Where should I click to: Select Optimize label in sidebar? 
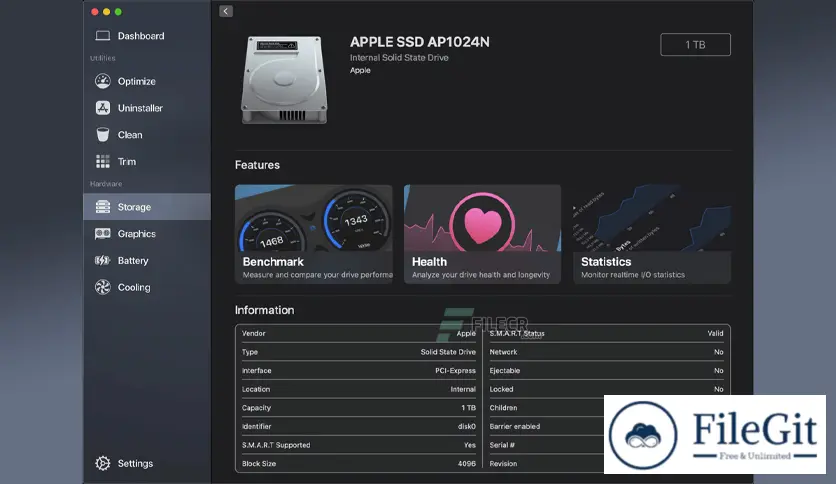(x=136, y=81)
